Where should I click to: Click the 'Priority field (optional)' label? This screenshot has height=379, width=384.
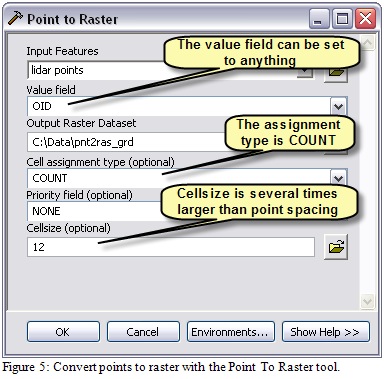pos(79,195)
